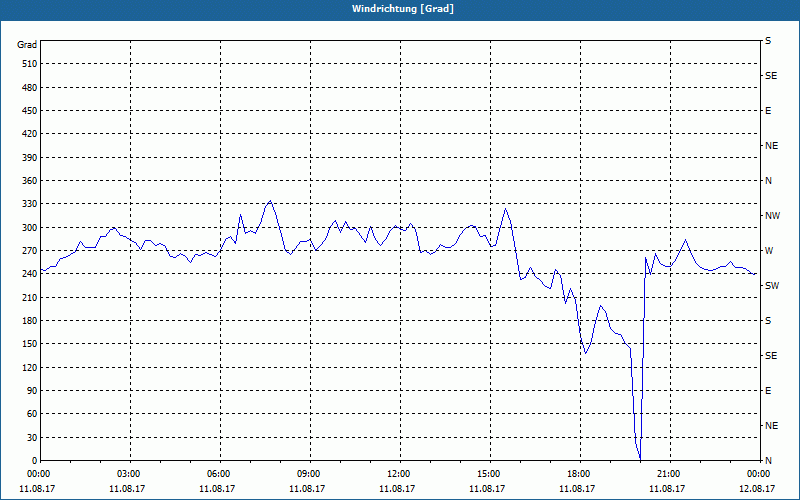
Task: Click the "N" compass label level with 360
Action: tap(768, 181)
